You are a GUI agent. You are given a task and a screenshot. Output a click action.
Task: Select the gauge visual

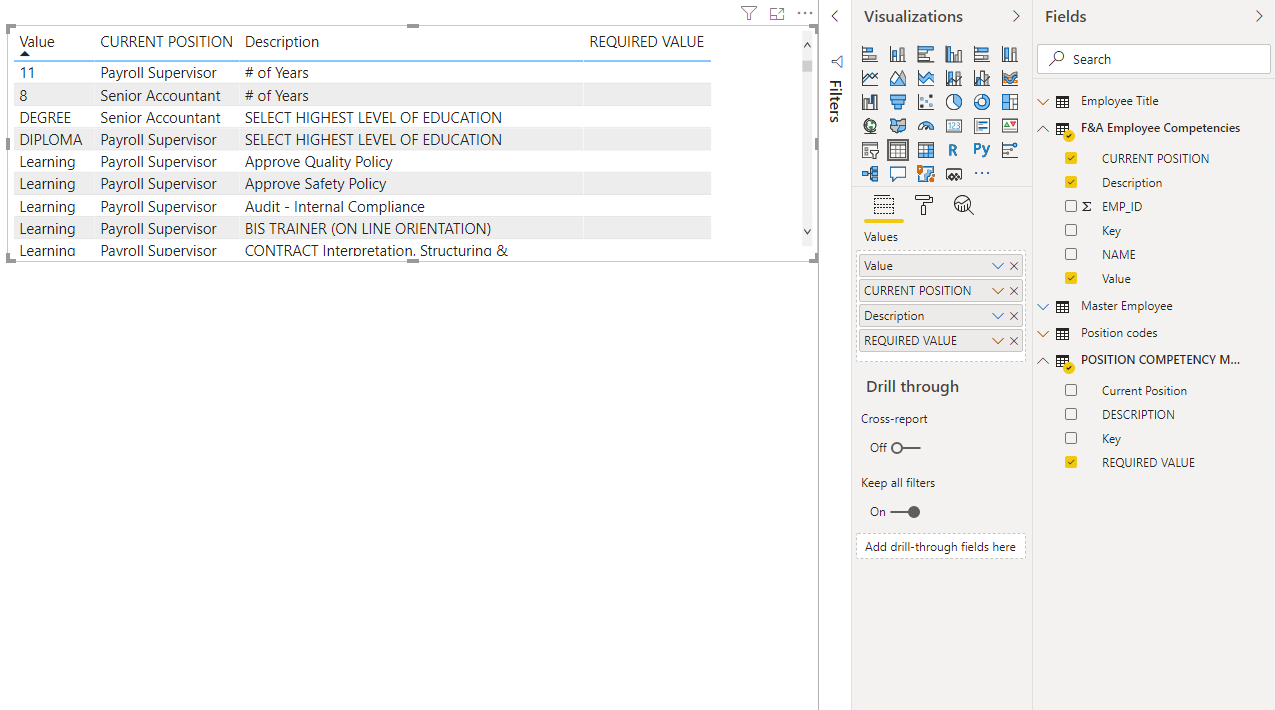[926, 126]
